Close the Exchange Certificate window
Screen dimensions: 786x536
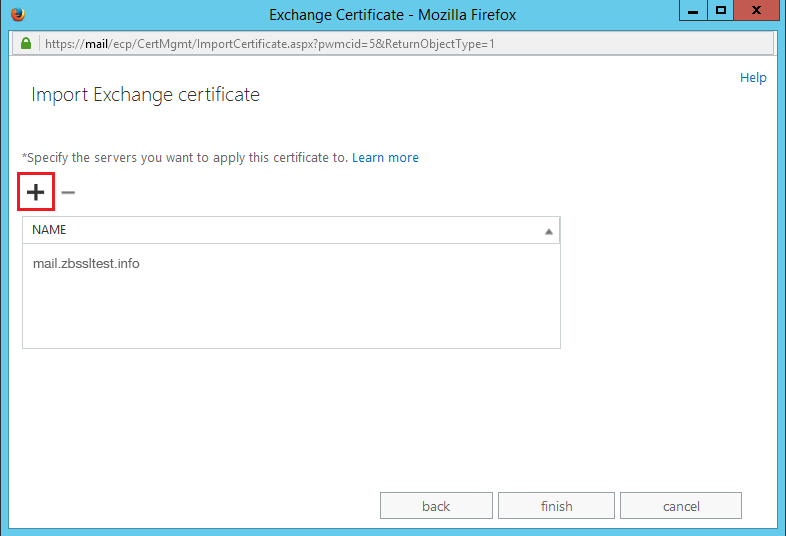(x=757, y=11)
